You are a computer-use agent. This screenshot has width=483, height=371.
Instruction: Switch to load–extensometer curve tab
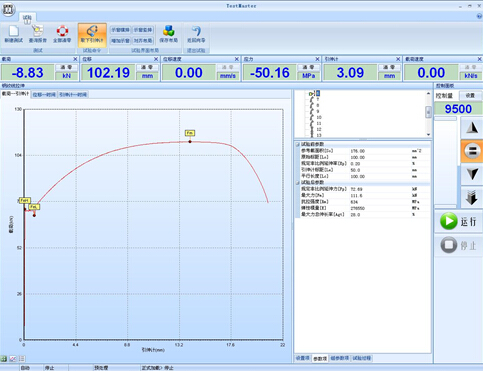tap(15, 94)
